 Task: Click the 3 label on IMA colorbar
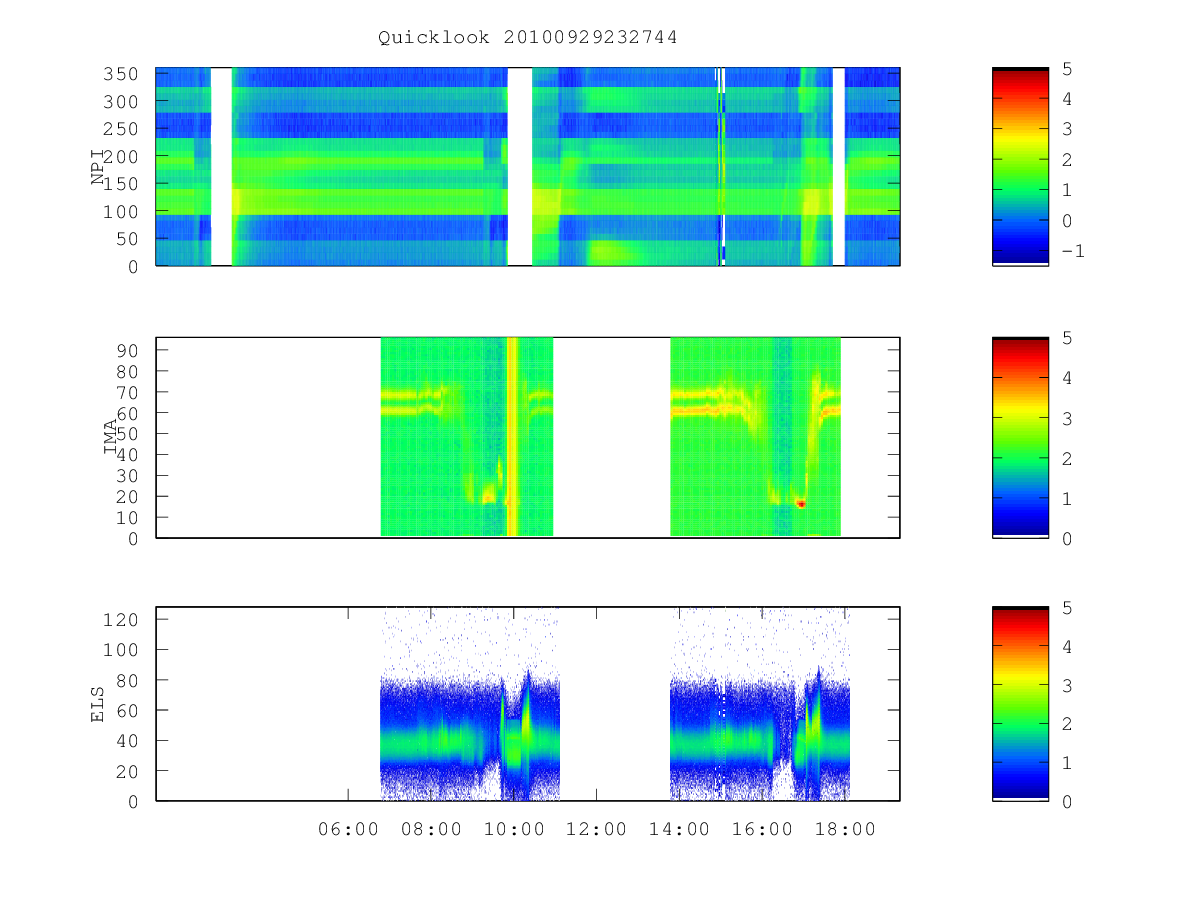pos(1066,418)
